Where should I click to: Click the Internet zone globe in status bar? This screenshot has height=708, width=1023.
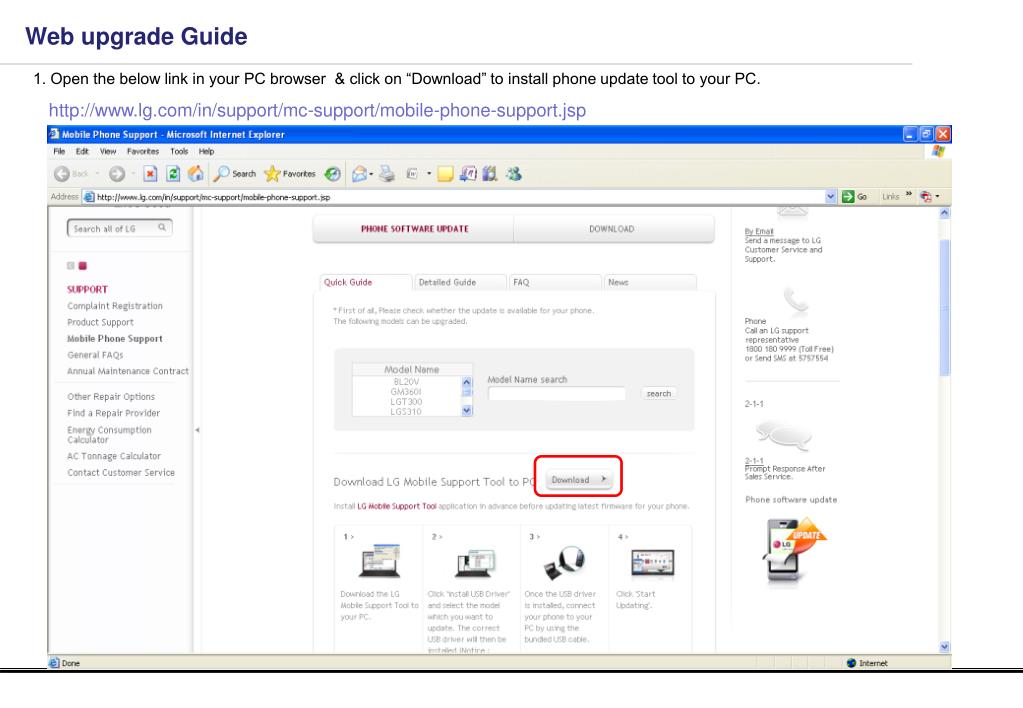click(851, 663)
